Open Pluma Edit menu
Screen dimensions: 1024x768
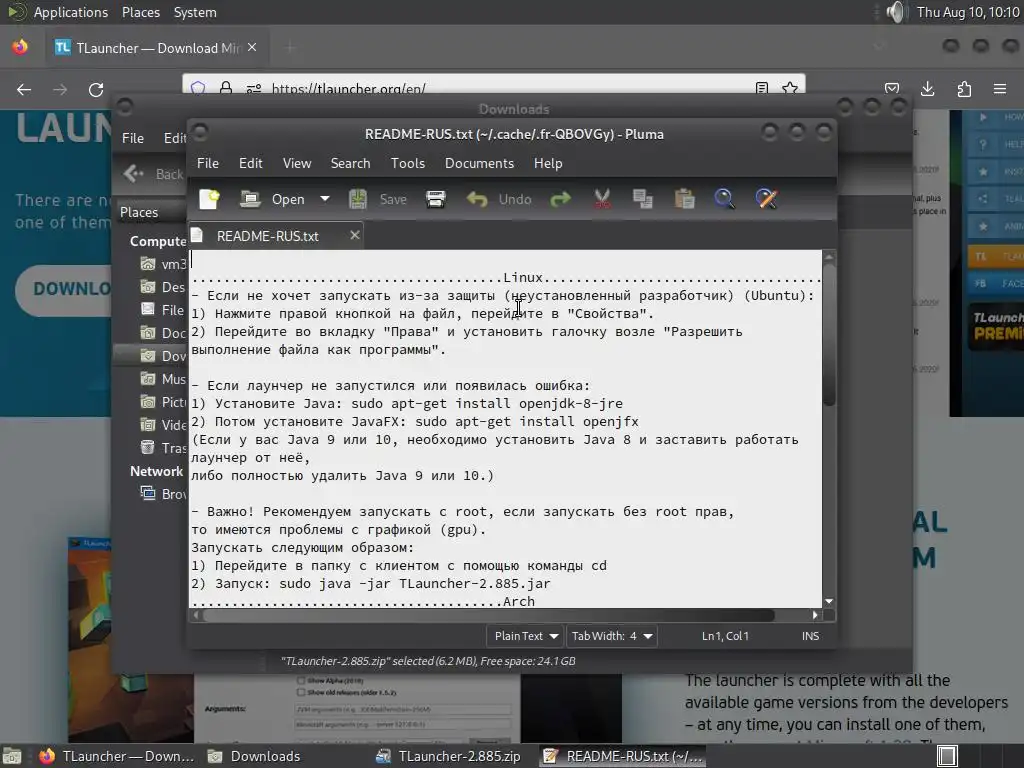(x=251, y=163)
